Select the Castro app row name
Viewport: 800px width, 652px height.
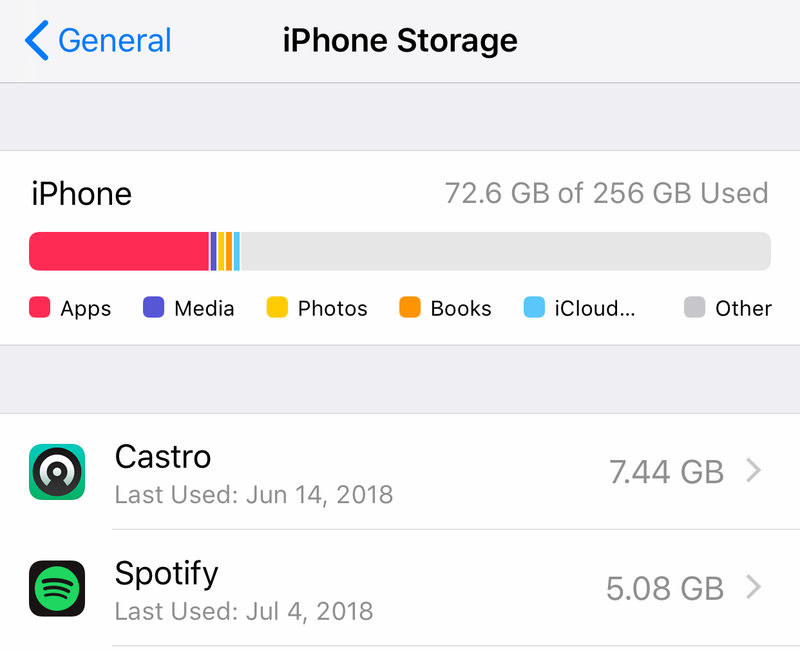[163, 457]
